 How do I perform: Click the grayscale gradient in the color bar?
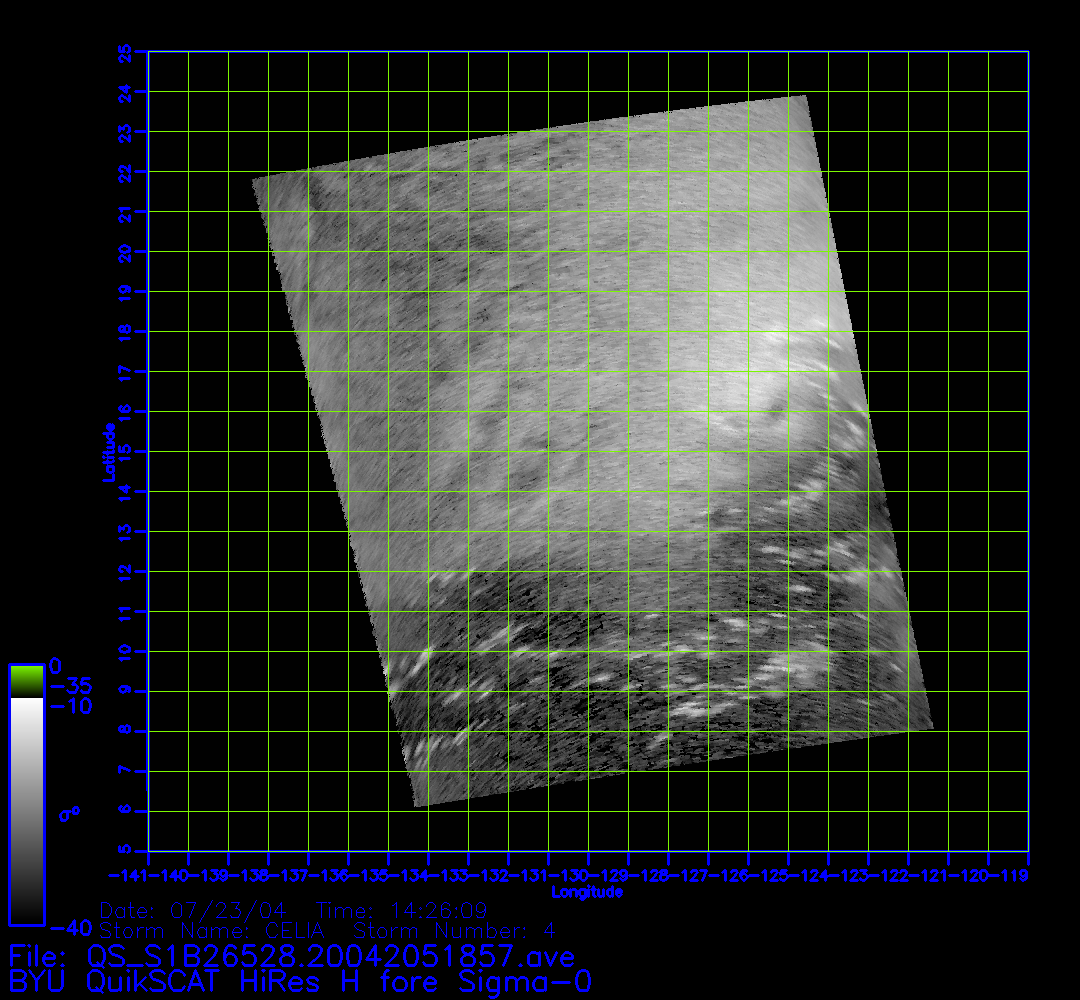pyautogui.click(x=26, y=810)
